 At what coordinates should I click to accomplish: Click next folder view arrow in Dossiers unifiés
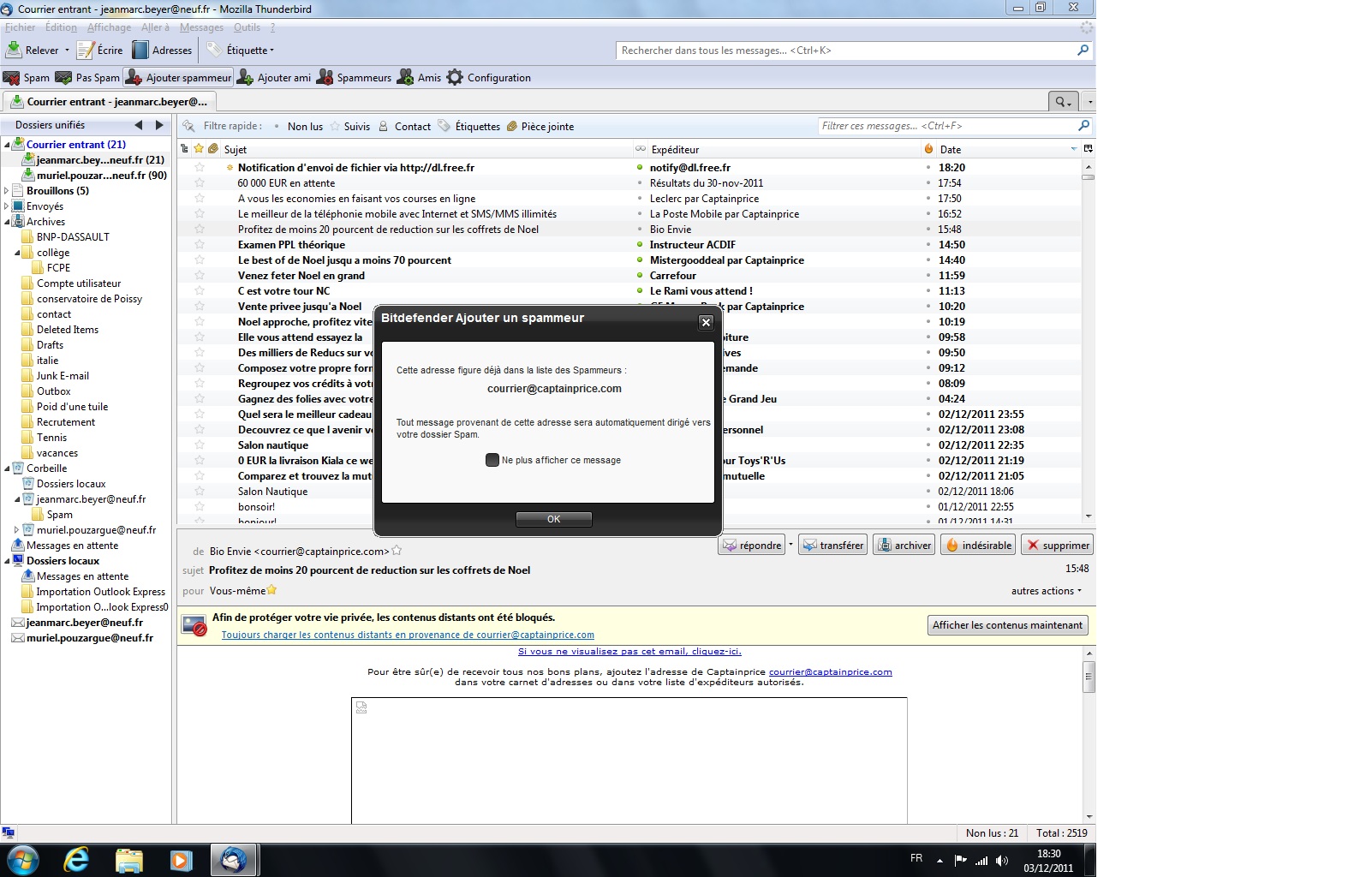pyautogui.click(x=159, y=125)
